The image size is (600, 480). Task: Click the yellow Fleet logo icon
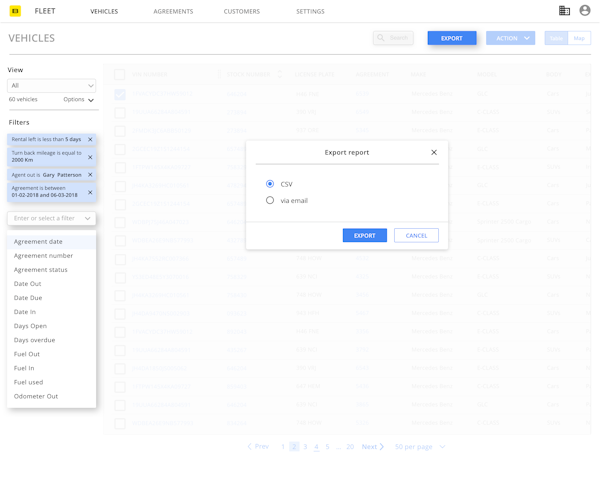pos(15,11)
